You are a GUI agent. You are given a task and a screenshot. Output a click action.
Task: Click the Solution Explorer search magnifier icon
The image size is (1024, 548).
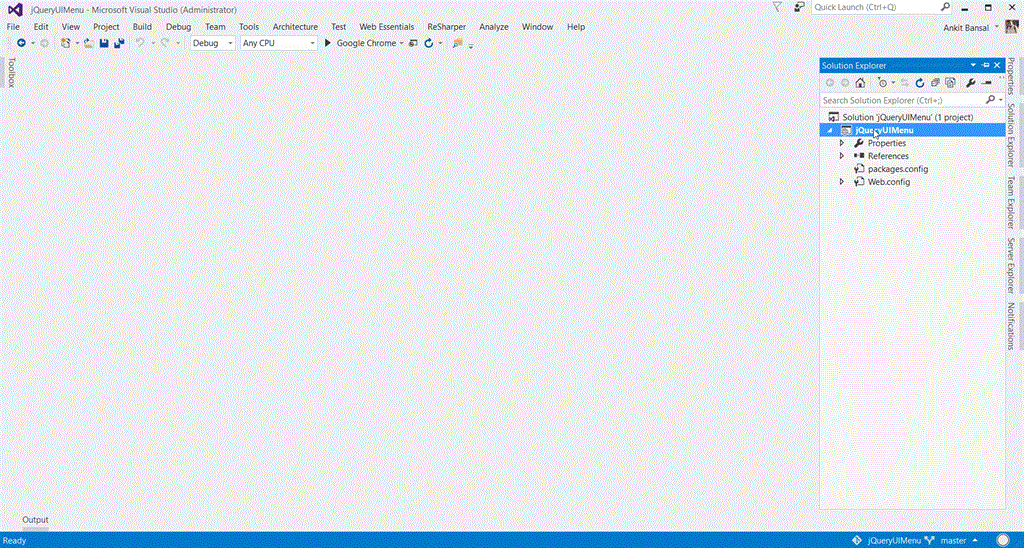990,100
